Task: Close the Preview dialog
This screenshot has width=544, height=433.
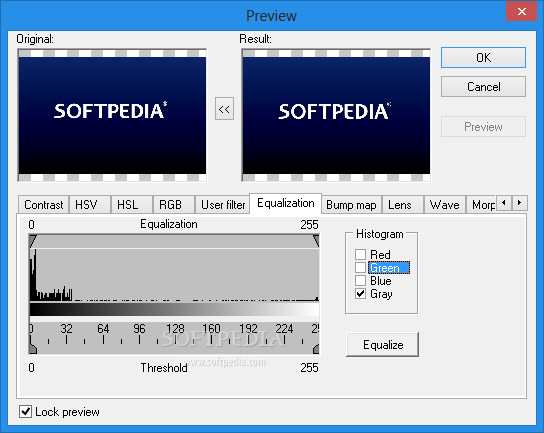Action: [521, 12]
